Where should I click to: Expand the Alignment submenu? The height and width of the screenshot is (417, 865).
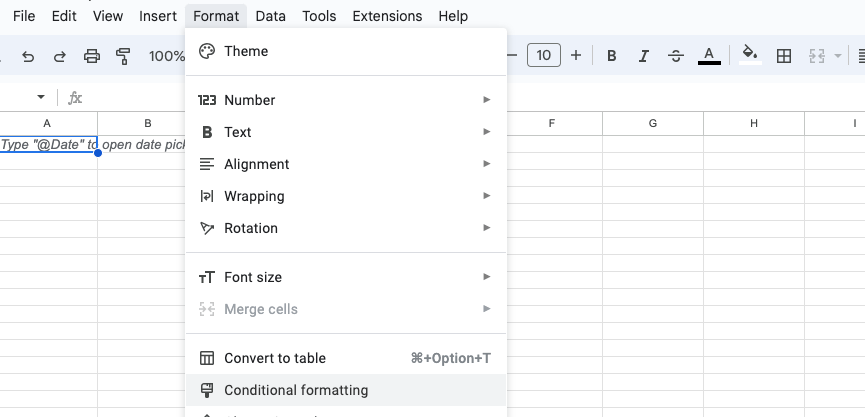346,164
